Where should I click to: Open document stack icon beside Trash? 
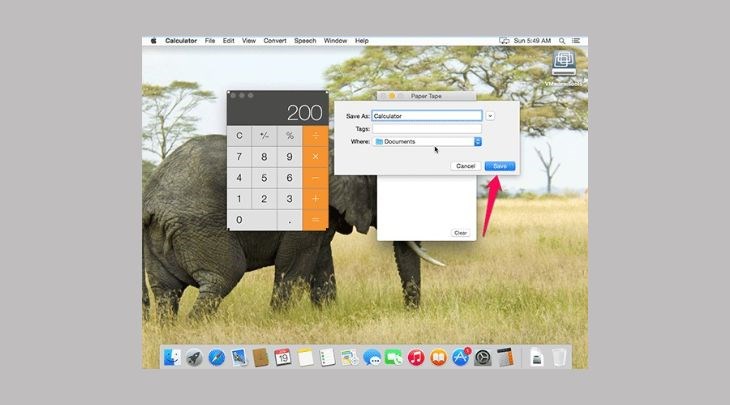coord(536,358)
